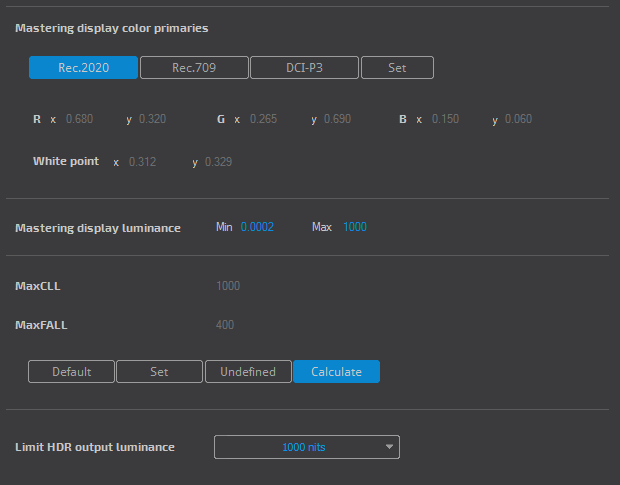Click the Mastering display luminance label
Screen dimensions: 620x485
(98, 228)
